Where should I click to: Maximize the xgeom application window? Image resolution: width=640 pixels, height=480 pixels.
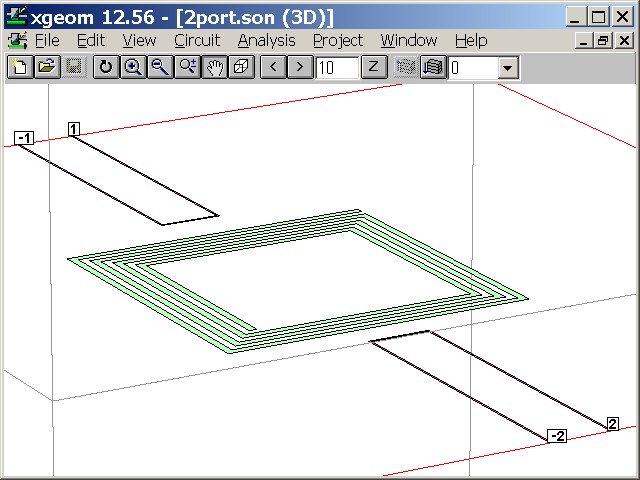(x=598, y=17)
